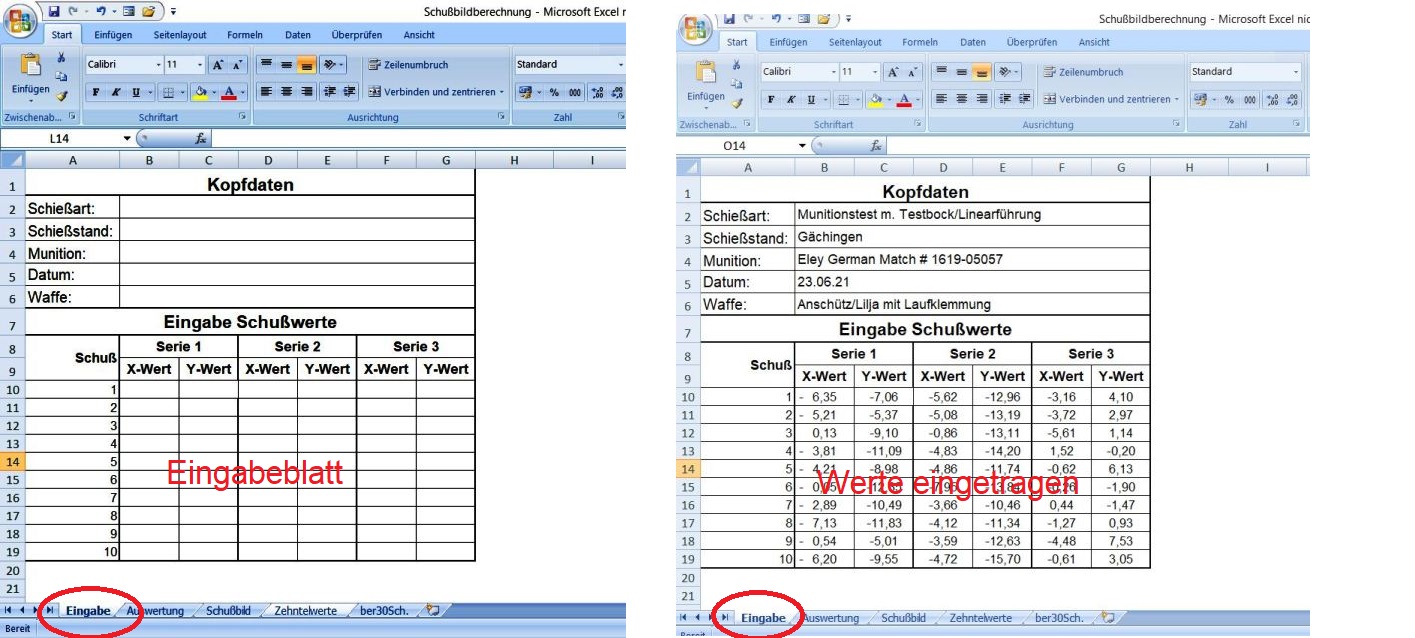Open Formeln ribbon tab in left window
The width and height of the screenshot is (1415, 638).
click(x=244, y=35)
